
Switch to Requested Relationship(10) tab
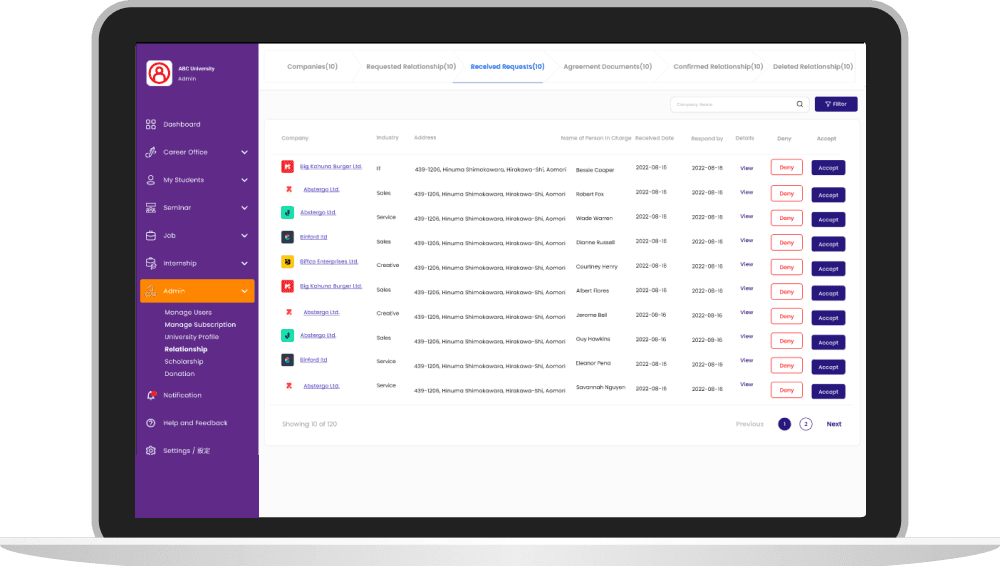click(x=411, y=66)
